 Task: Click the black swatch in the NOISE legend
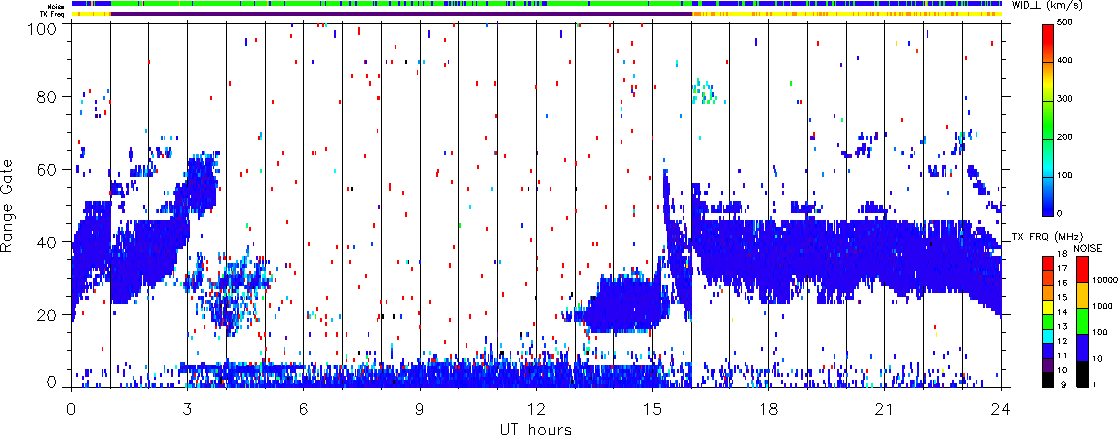pos(1082,374)
